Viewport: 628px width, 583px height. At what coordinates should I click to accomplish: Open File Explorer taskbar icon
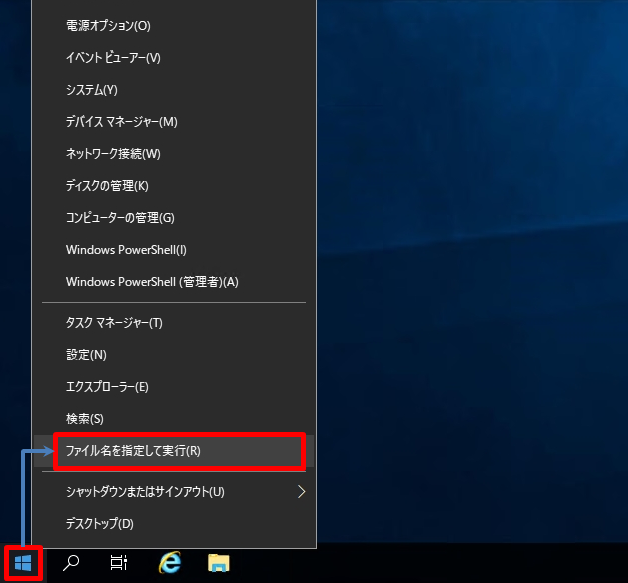219,563
